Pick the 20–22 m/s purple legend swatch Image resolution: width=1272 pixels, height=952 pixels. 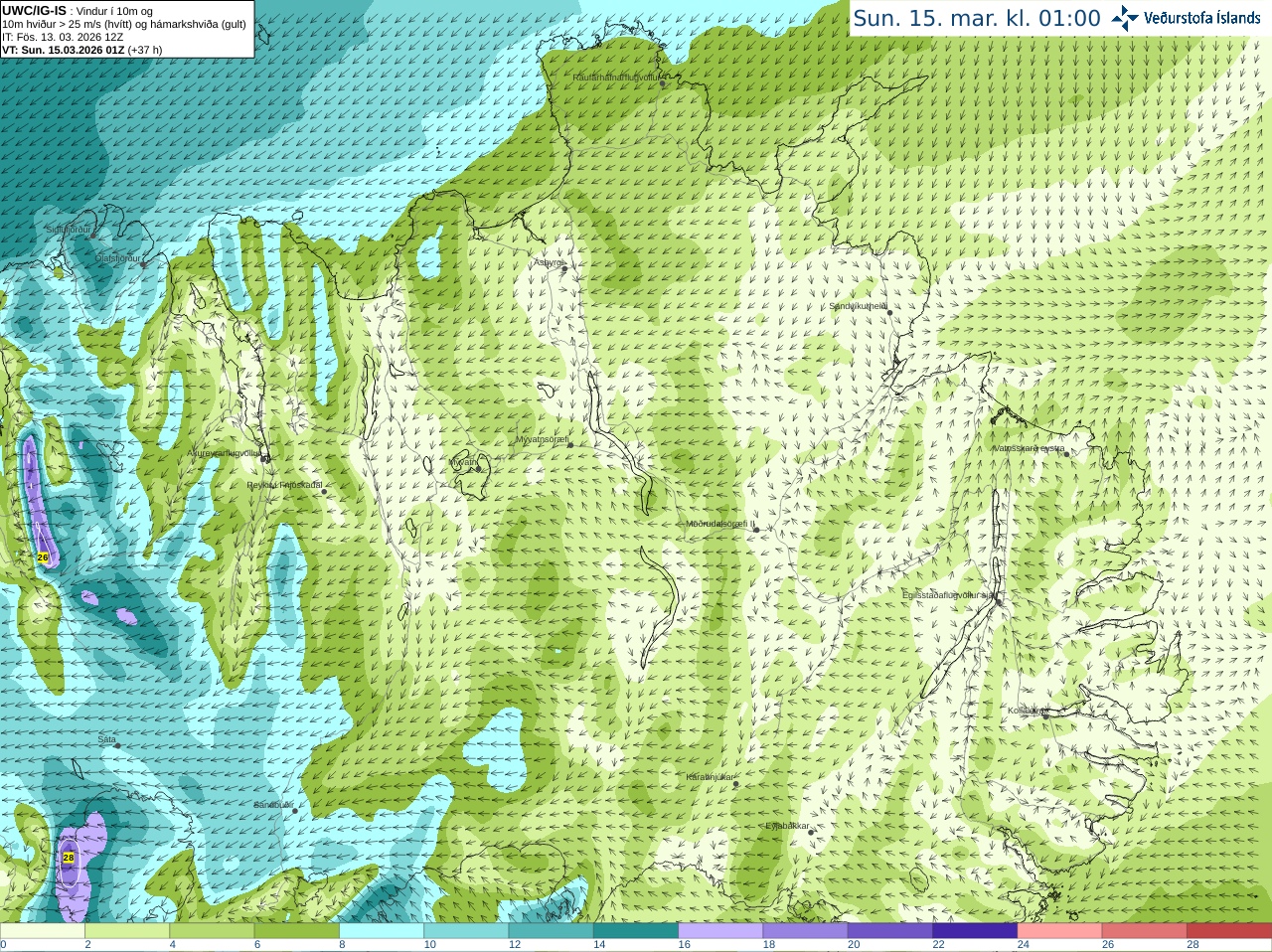pyautogui.click(x=890, y=931)
